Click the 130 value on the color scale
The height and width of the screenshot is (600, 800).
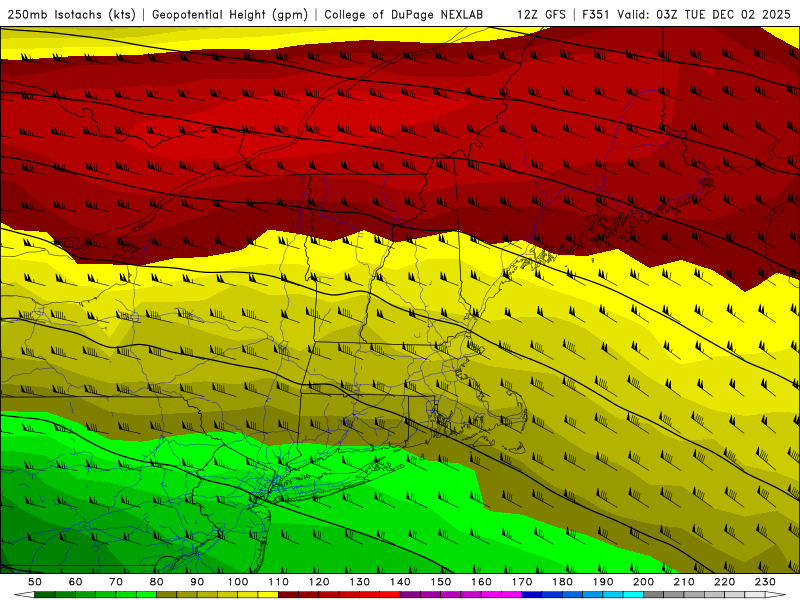(x=360, y=582)
